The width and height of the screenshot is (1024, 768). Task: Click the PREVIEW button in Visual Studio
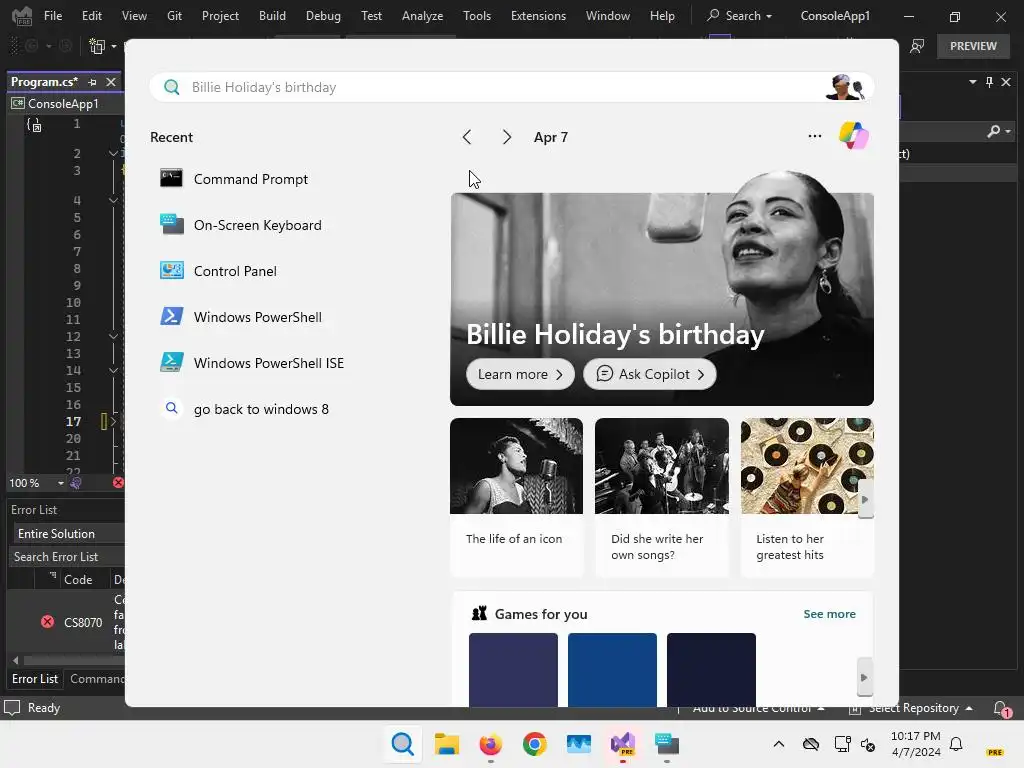[973, 46]
